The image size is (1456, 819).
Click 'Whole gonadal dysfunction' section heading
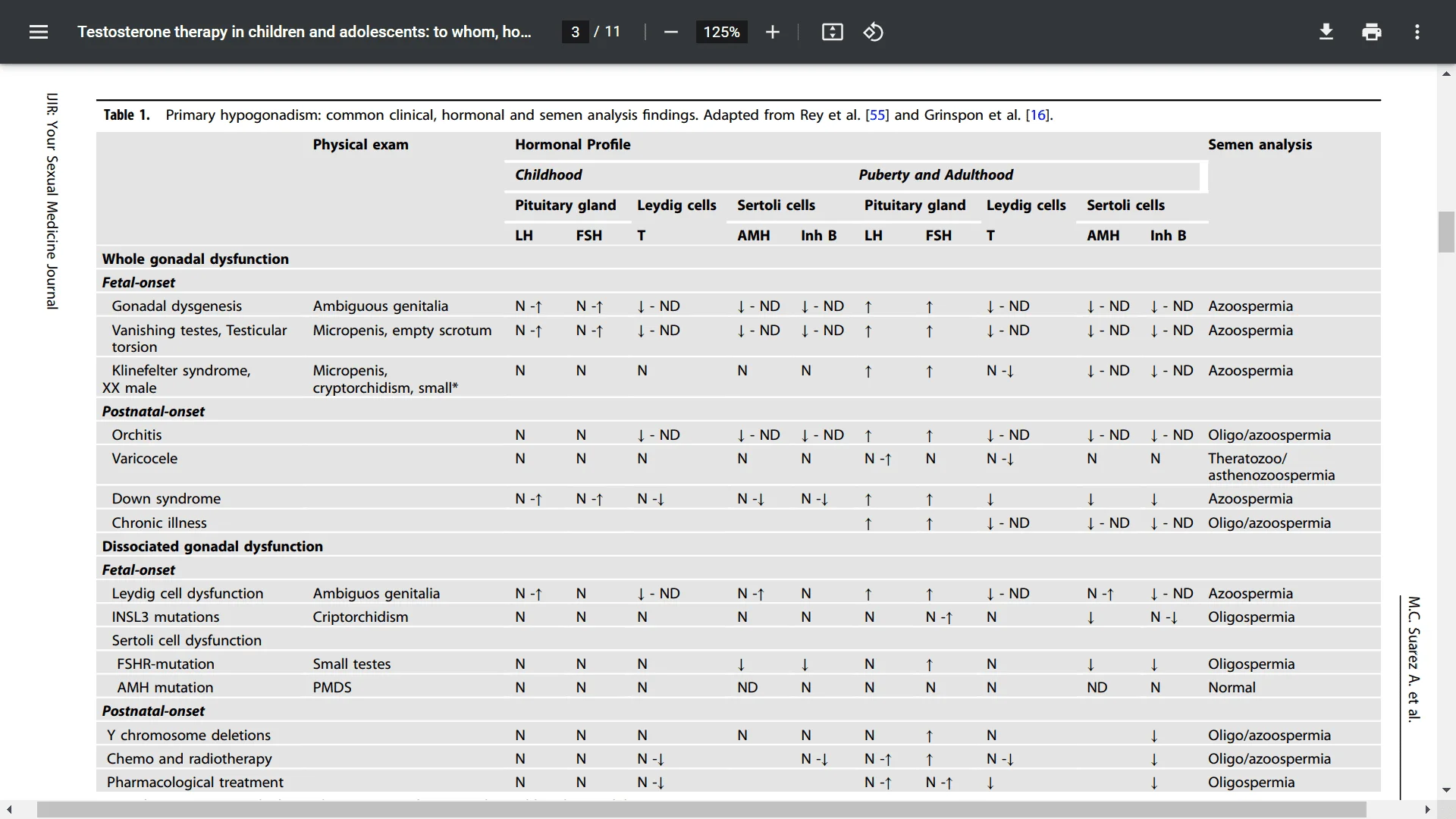pyautogui.click(x=196, y=259)
